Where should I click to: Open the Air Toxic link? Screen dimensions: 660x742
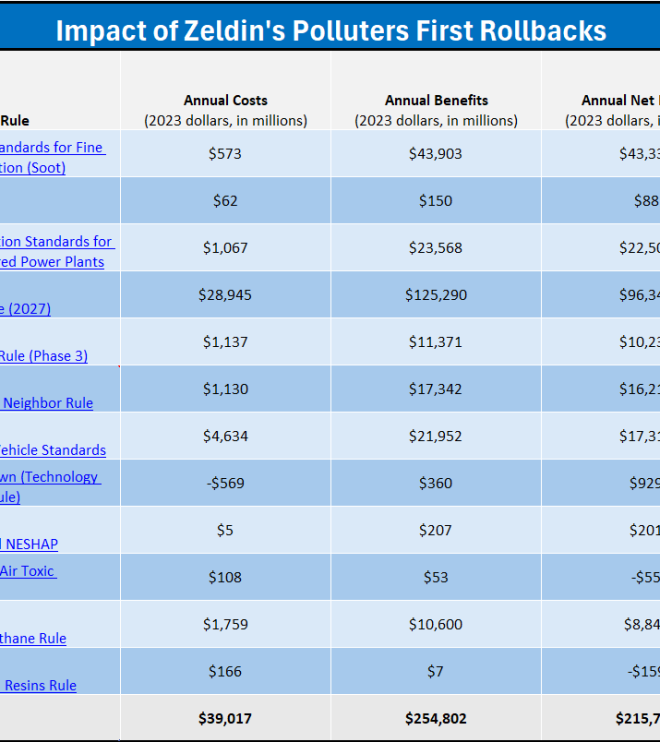[28, 571]
